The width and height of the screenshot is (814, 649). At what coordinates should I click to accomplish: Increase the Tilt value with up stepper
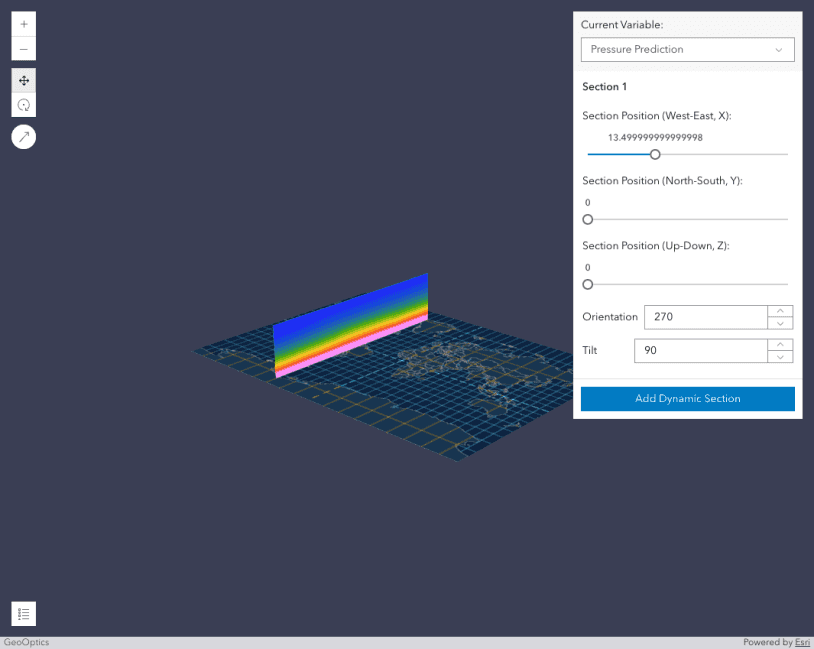point(780,345)
